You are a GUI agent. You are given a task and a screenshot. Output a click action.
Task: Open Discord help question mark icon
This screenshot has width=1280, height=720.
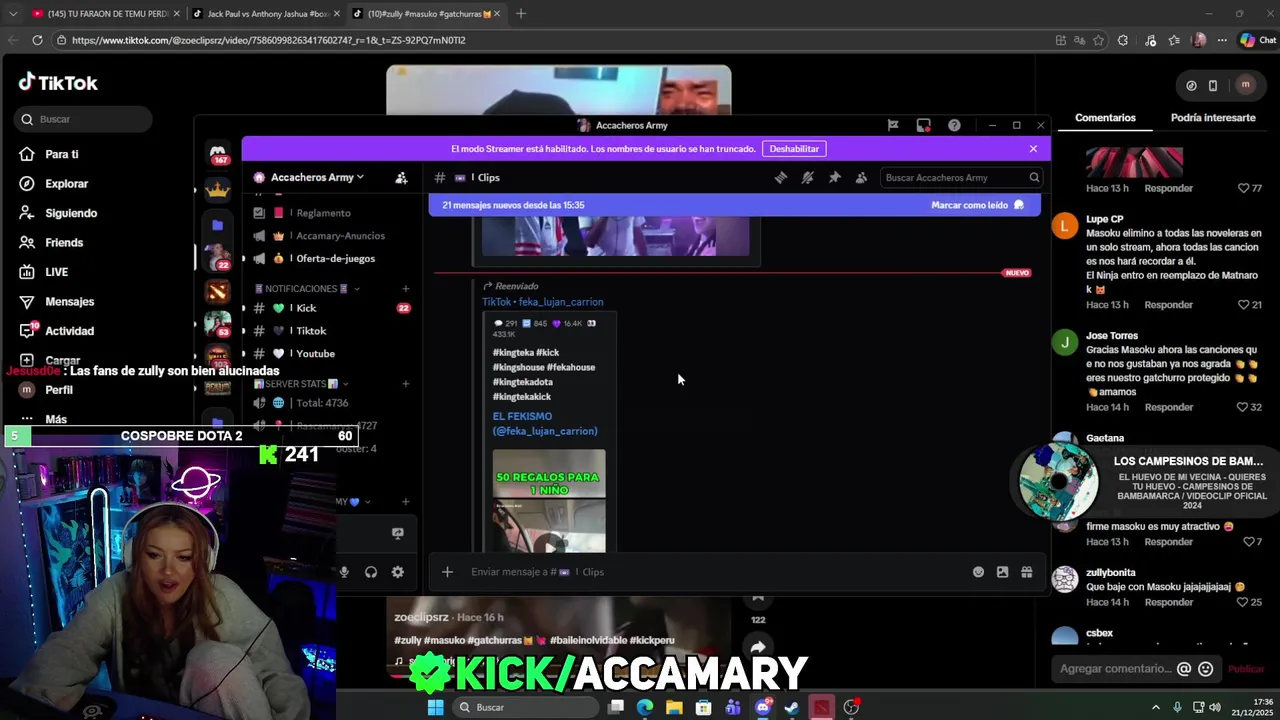(x=954, y=125)
